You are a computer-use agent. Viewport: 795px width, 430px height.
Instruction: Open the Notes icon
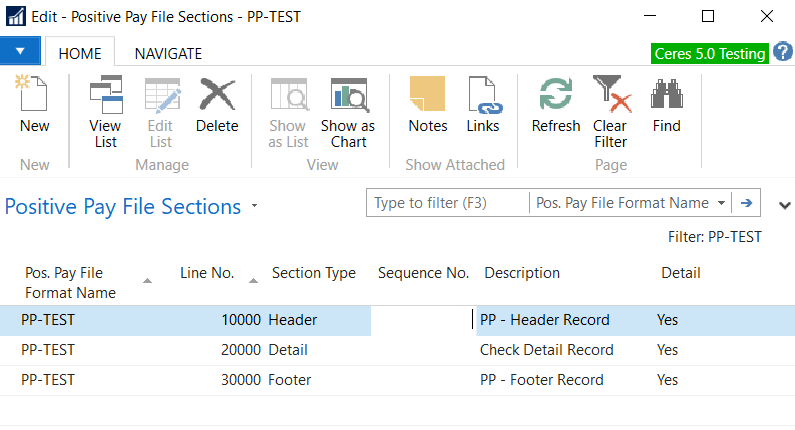pos(428,97)
